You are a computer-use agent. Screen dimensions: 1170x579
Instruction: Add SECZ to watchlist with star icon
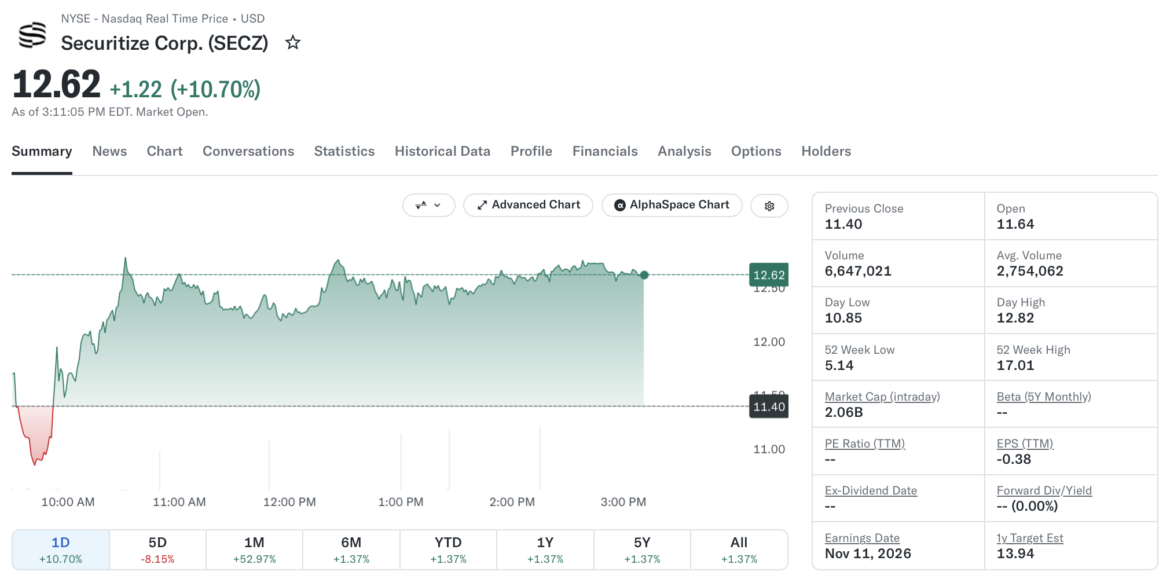(293, 43)
